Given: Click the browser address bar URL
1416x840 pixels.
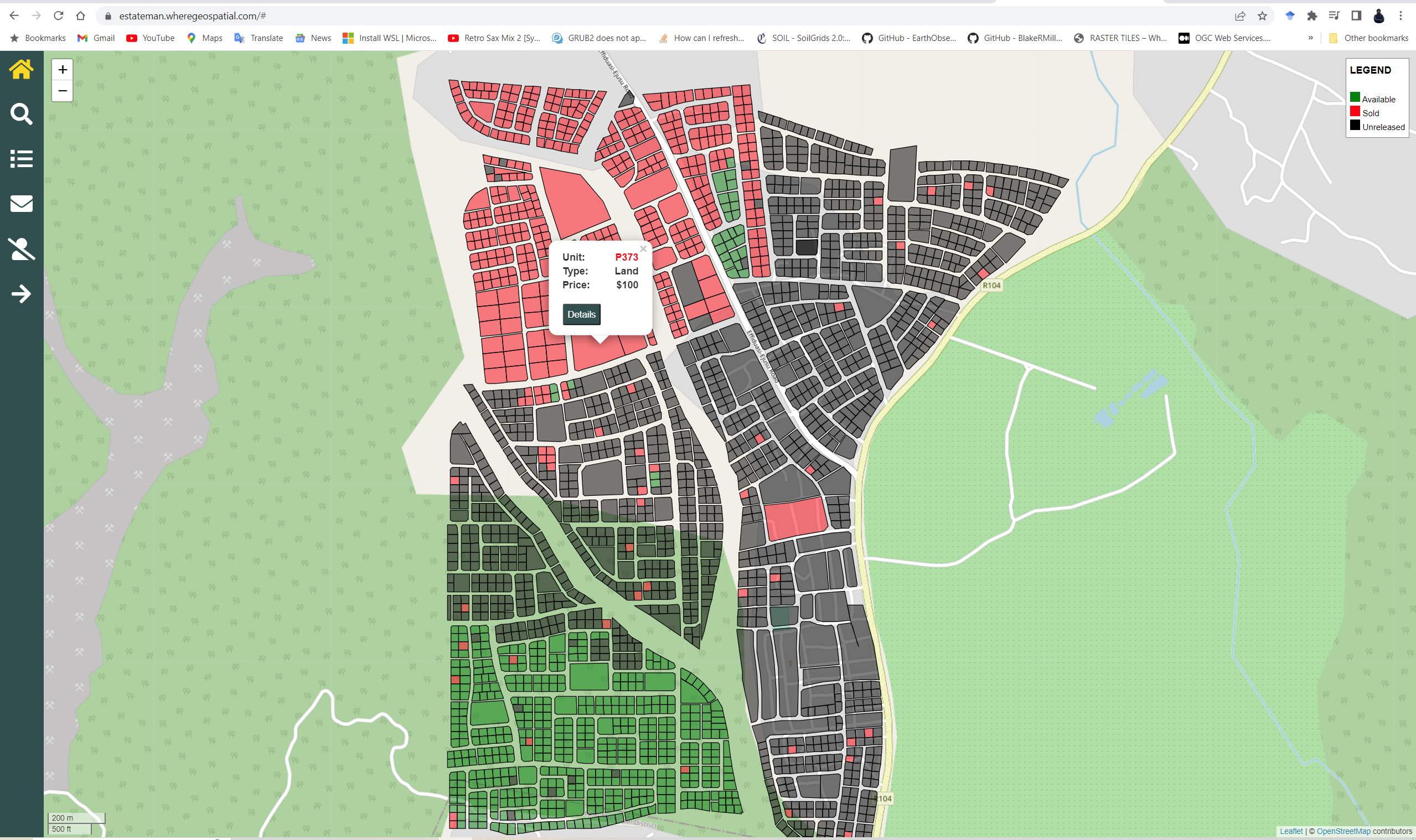Looking at the screenshot, I should pyautogui.click(x=193, y=16).
